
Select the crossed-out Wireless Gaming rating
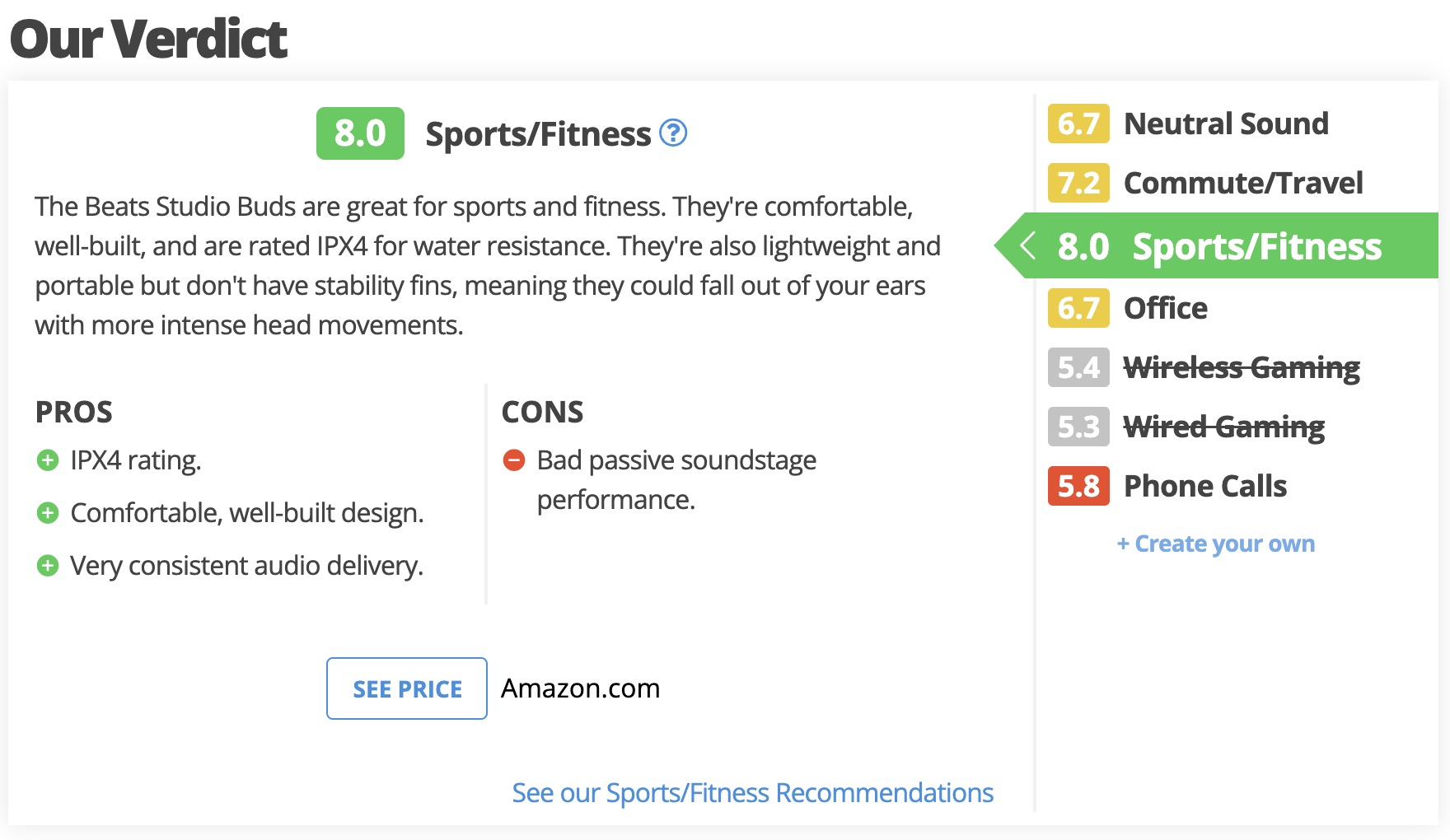tap(1204, 367)
